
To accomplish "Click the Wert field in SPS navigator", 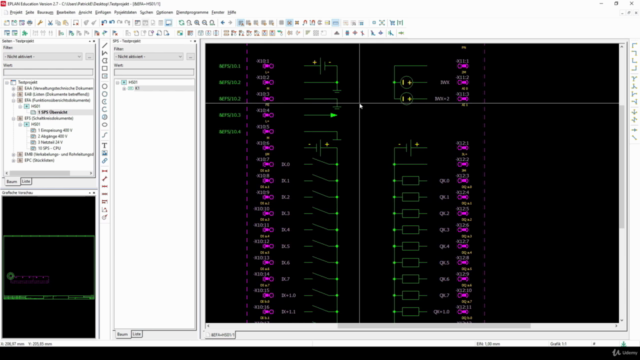I will click(x=154, y=72).
